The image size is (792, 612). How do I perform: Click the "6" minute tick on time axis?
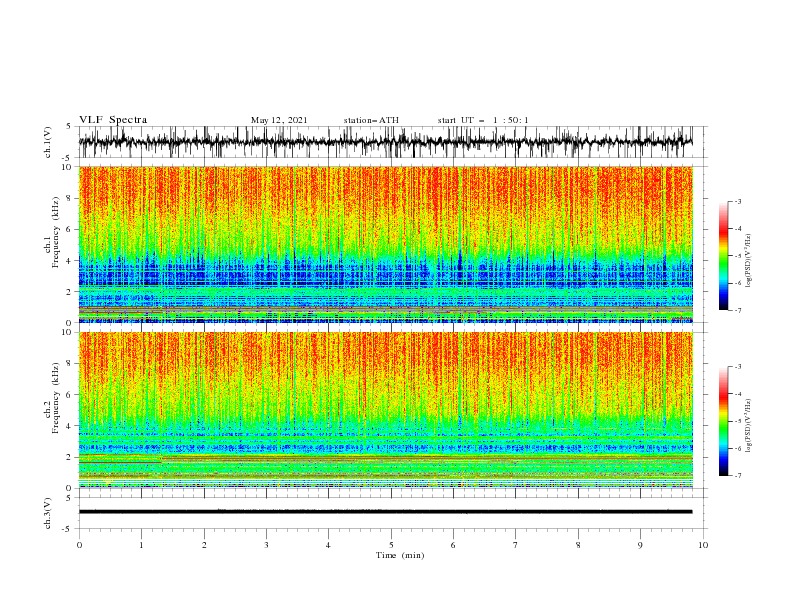point(453,545)
